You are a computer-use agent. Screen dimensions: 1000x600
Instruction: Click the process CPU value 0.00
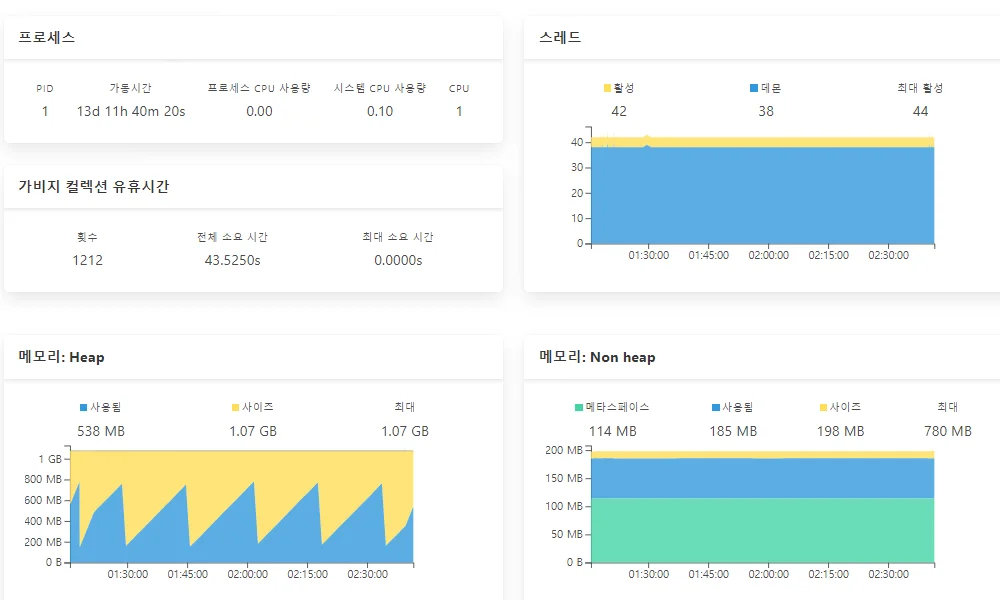(259, 111)
